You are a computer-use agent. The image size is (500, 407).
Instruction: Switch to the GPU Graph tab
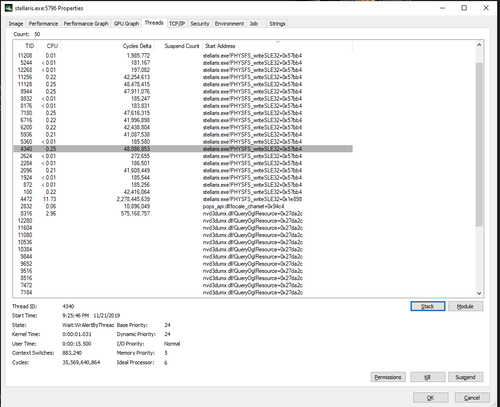(126, 24)
